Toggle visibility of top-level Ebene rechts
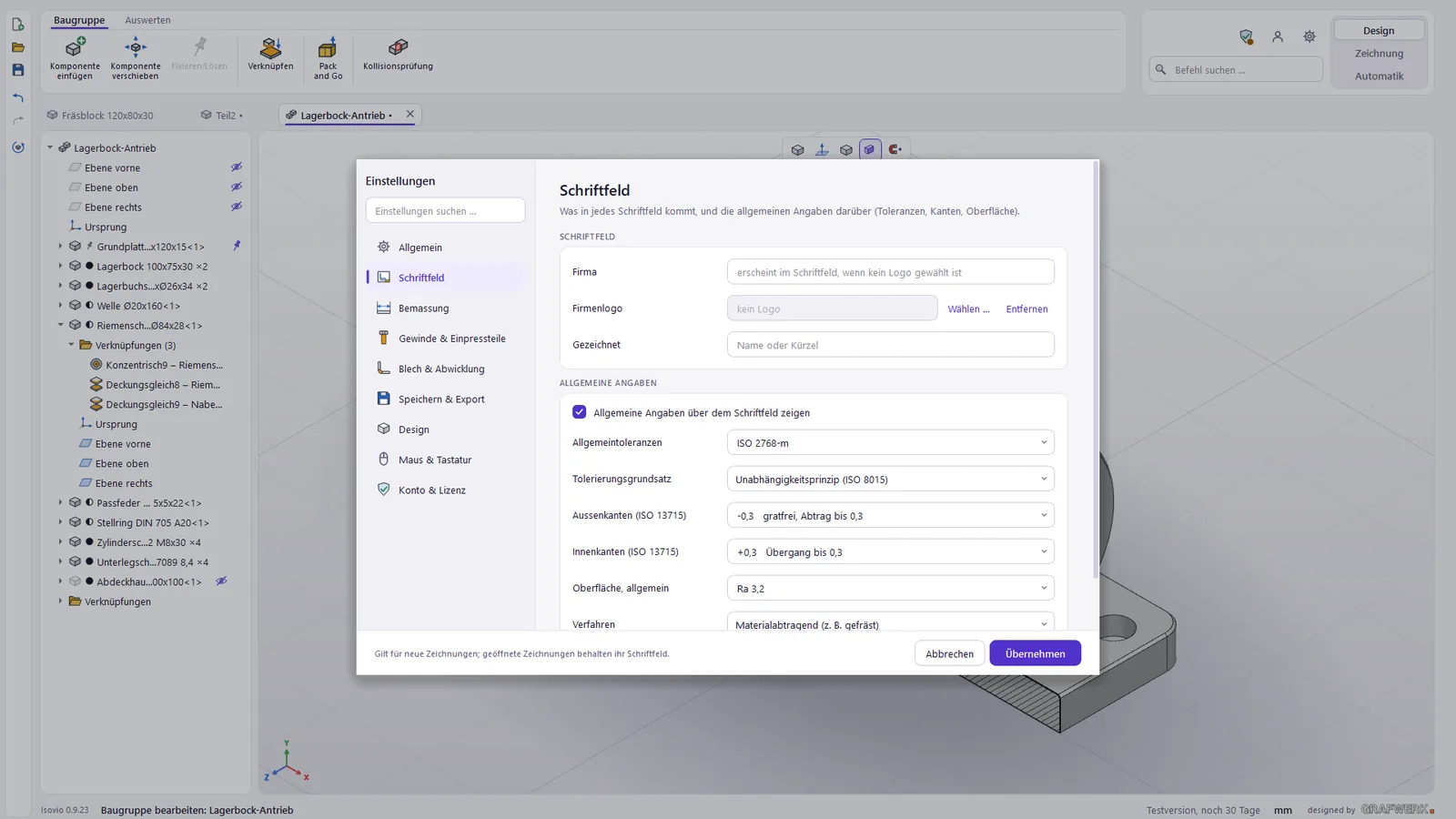Image resolution: width=1456 pixels, height=819 pixels. coord(236,207)
